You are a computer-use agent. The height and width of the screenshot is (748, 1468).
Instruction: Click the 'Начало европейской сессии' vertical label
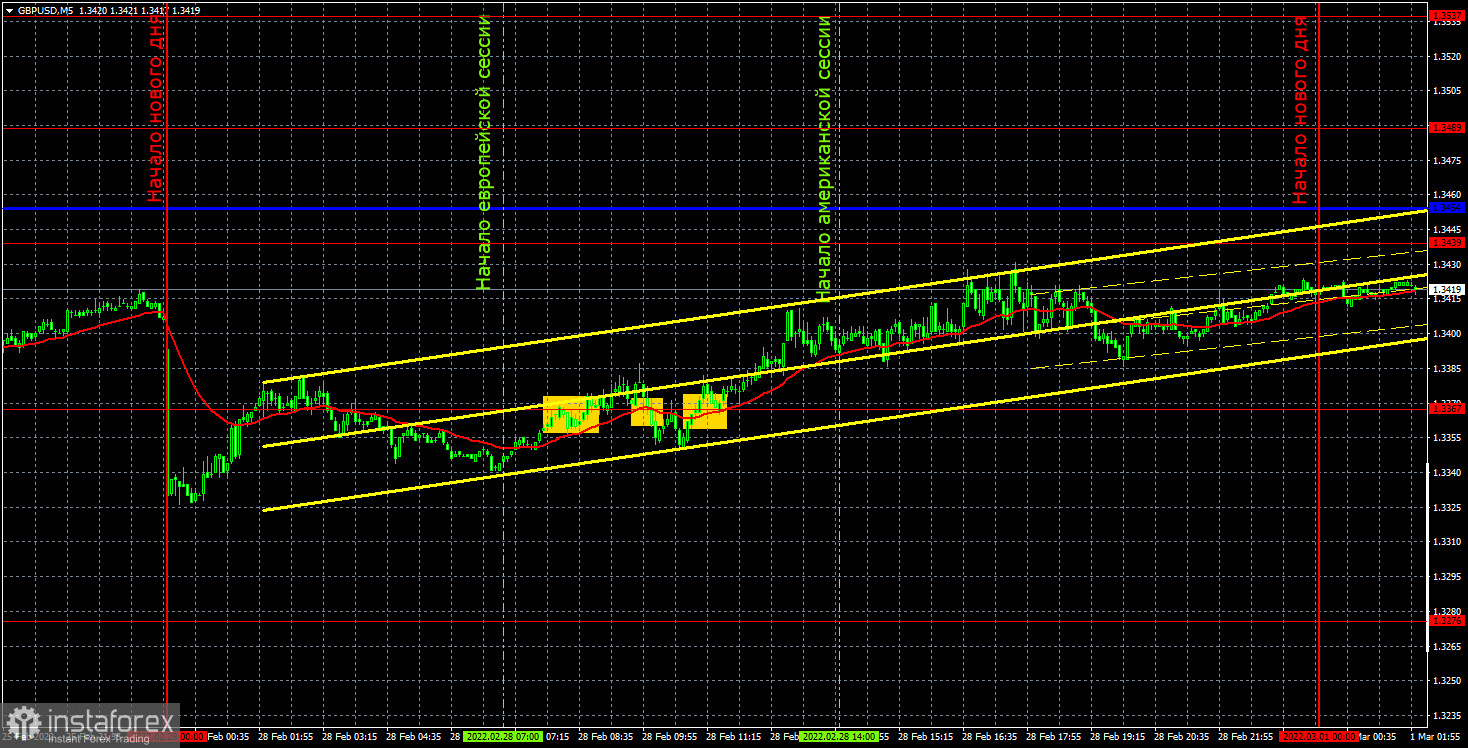click(x=484, y=153)
